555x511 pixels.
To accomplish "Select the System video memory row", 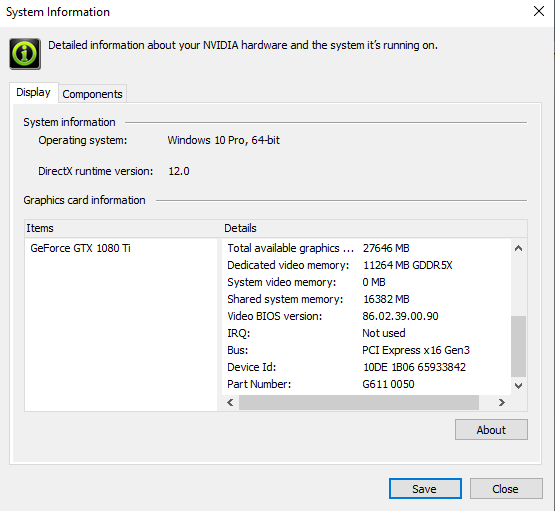I will tap(366, 282).
